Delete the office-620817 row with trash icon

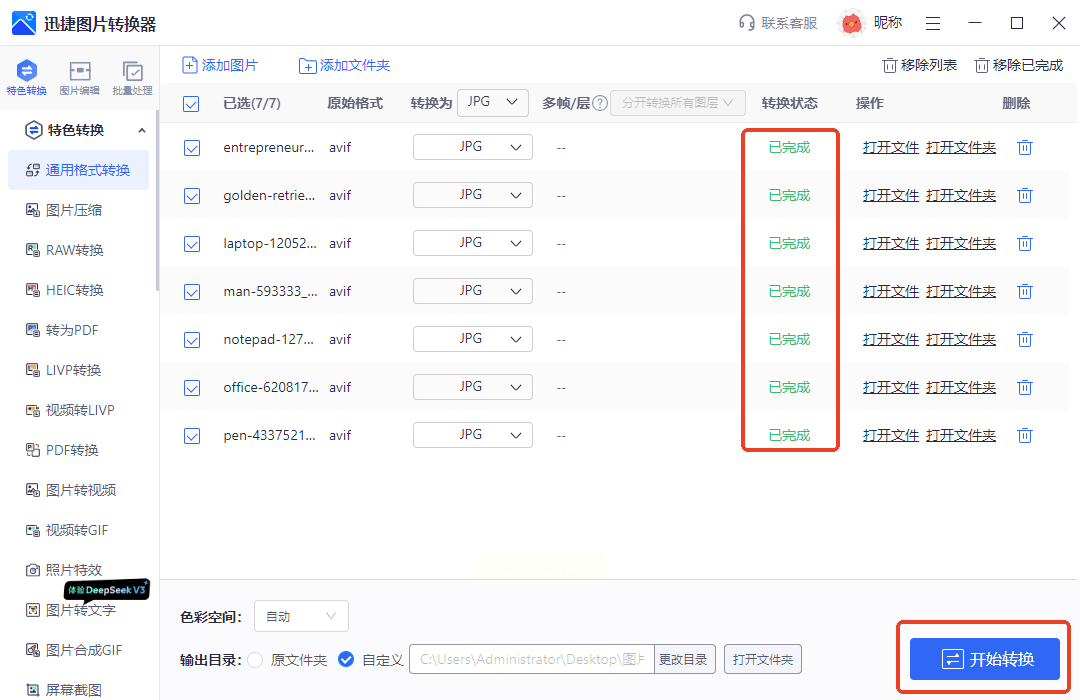(1025, 387)
